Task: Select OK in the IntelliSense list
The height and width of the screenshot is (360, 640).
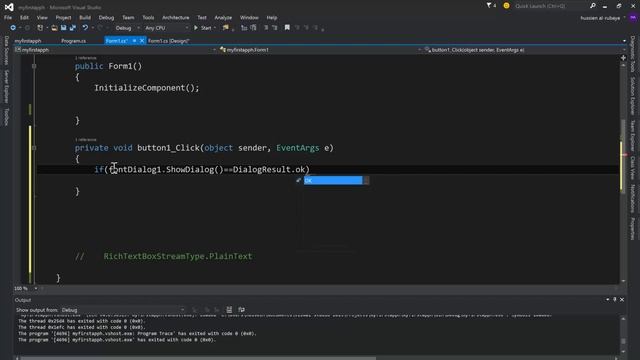Action: pyautogui.click(x=333, y=180)
